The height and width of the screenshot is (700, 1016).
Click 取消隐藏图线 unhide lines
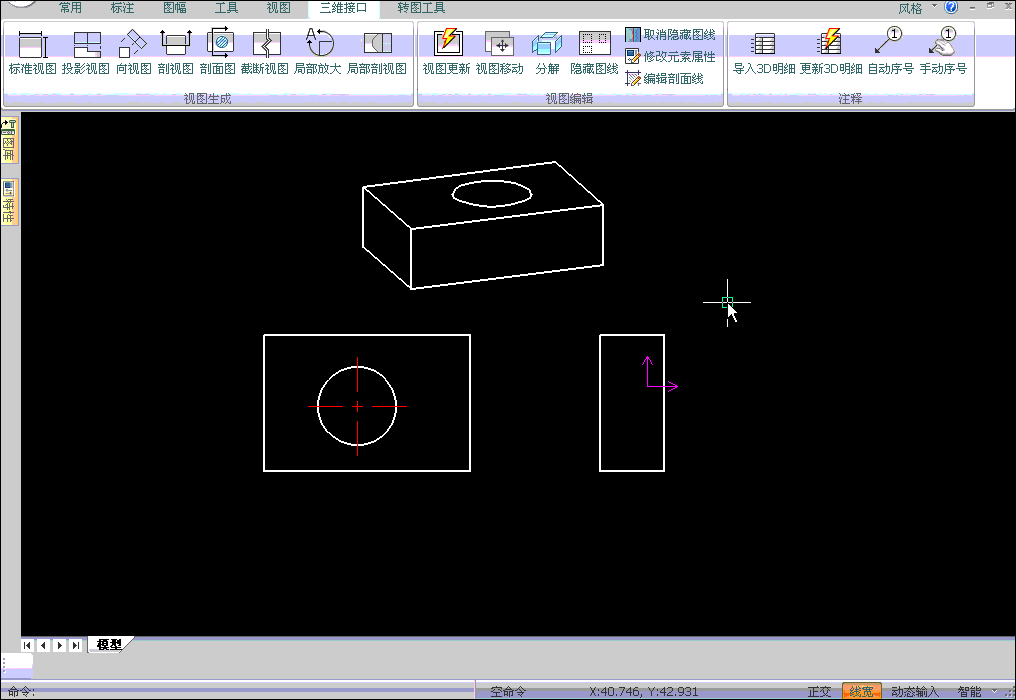[671, 35]
